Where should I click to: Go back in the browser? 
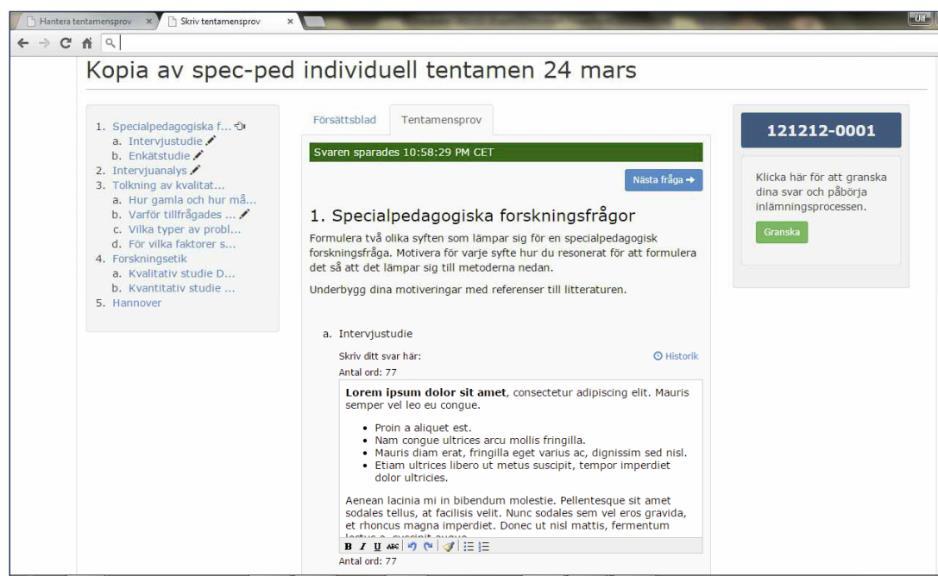(x=23, y=43)
